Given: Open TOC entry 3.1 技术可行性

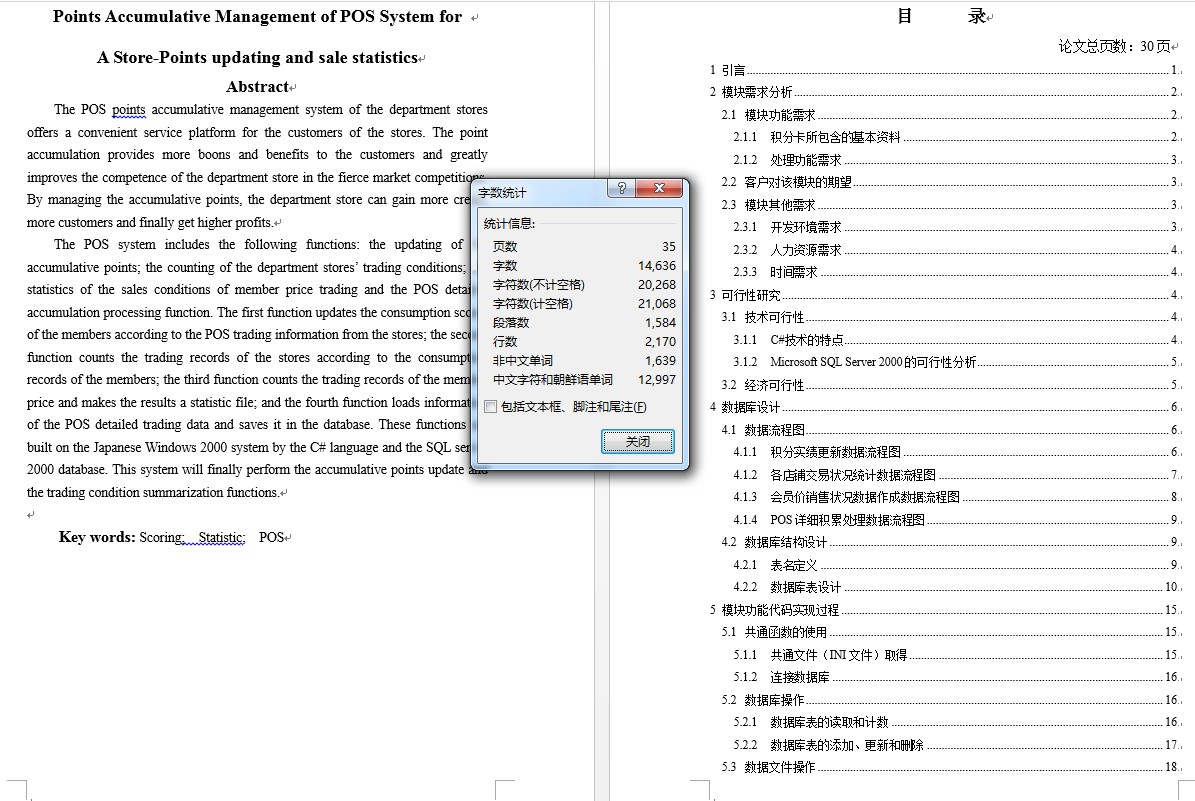Looking at the screenshot, I should click(x=950, y=317).
